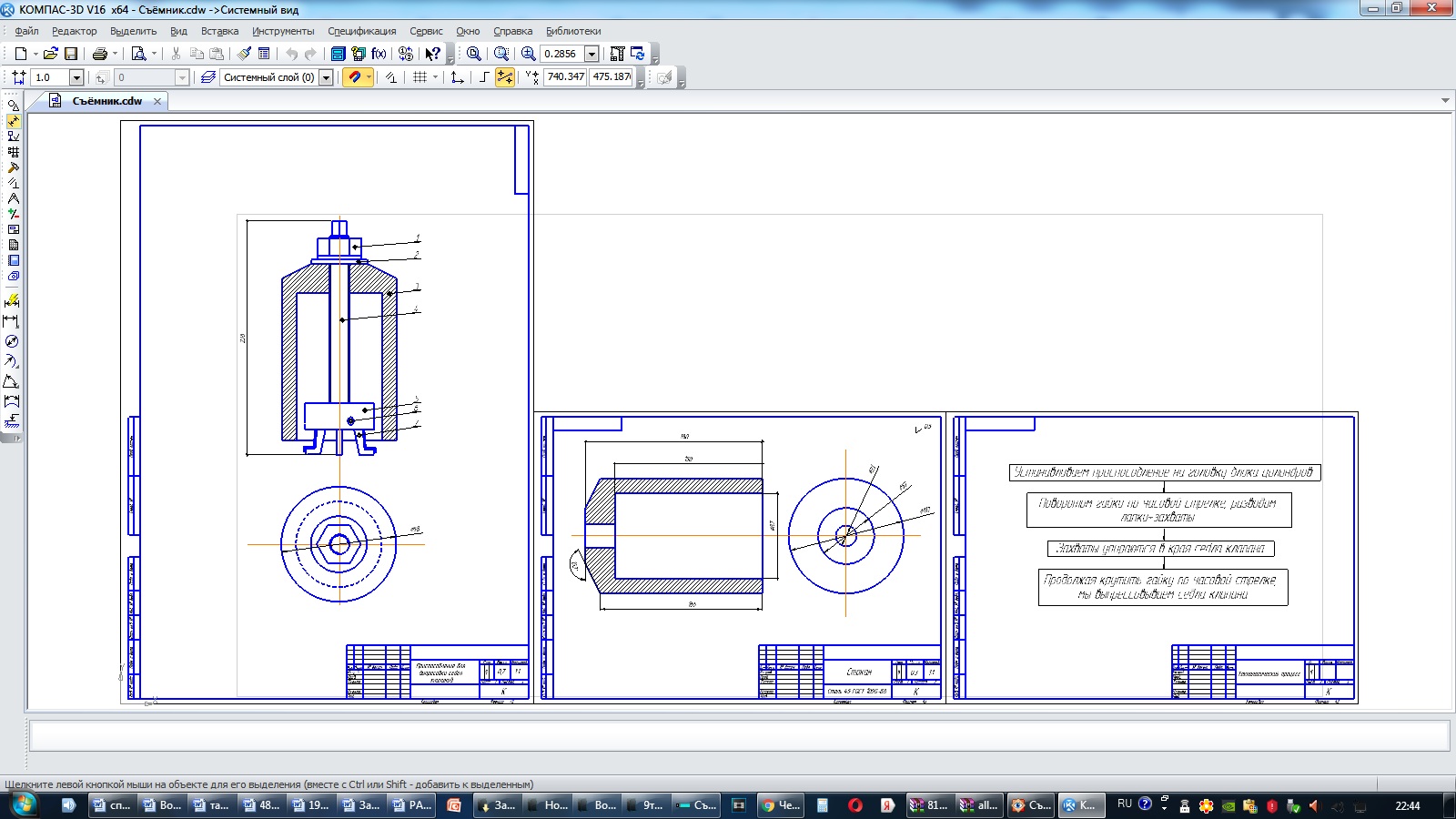This screenshot has height=819, width=1456.
Task: Open the Библиотеки menu
Action: 573,31
